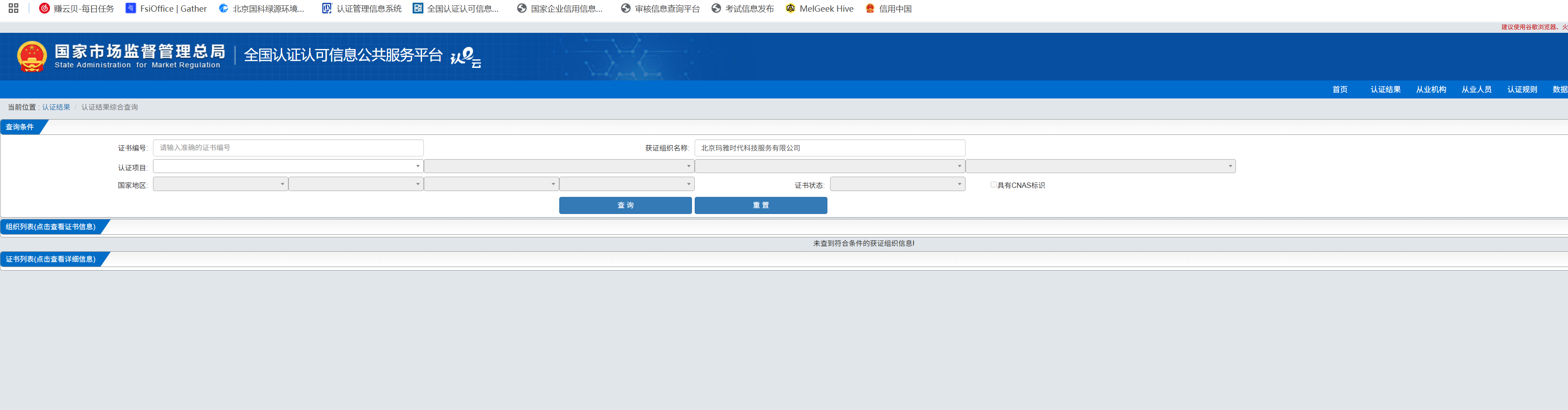Click the 组织列表 section header
This screenshot has height=410, width=1568.
pos(51,227)
